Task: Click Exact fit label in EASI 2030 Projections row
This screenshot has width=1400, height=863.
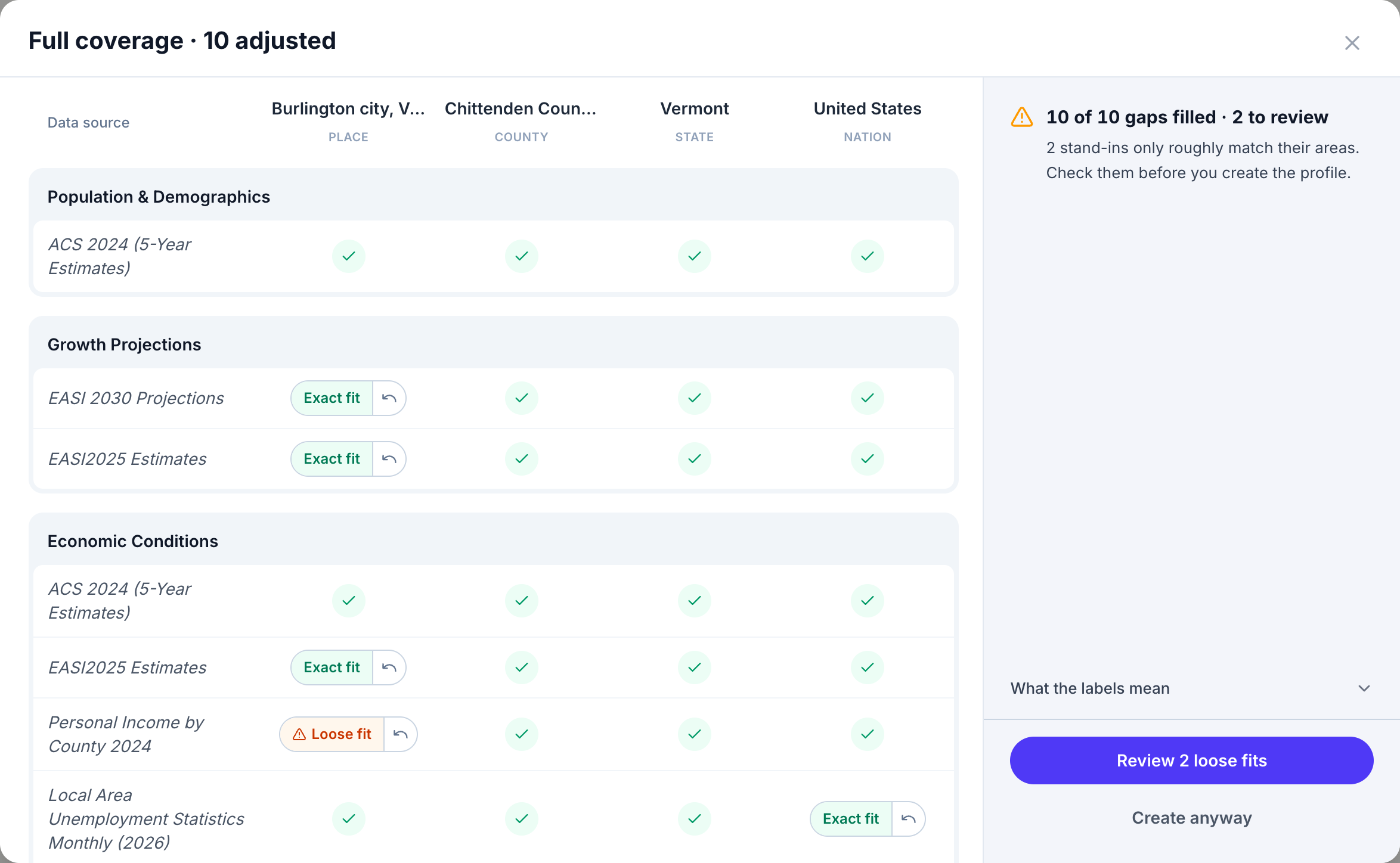Action: click(332, 398)
